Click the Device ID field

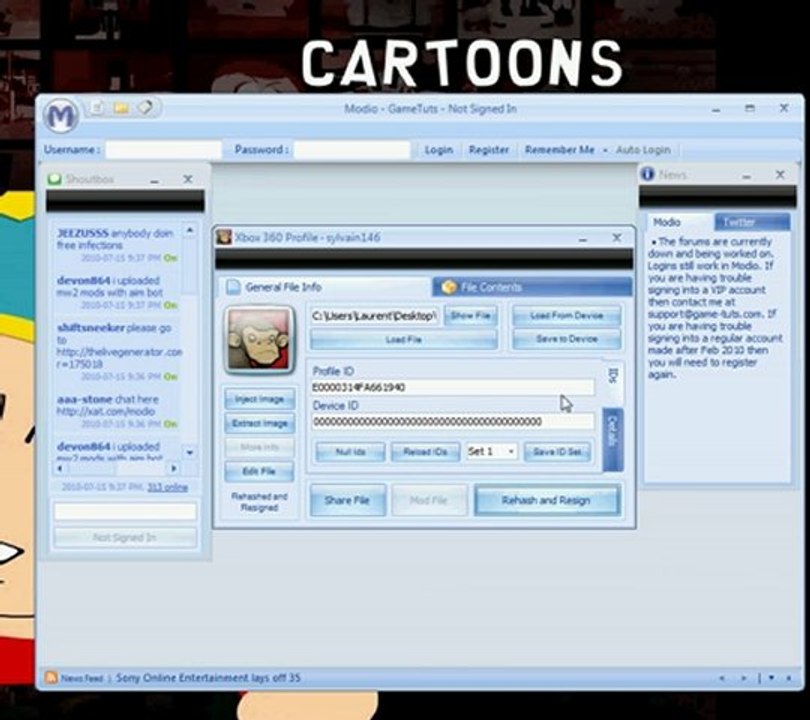(x=453, y=421)
